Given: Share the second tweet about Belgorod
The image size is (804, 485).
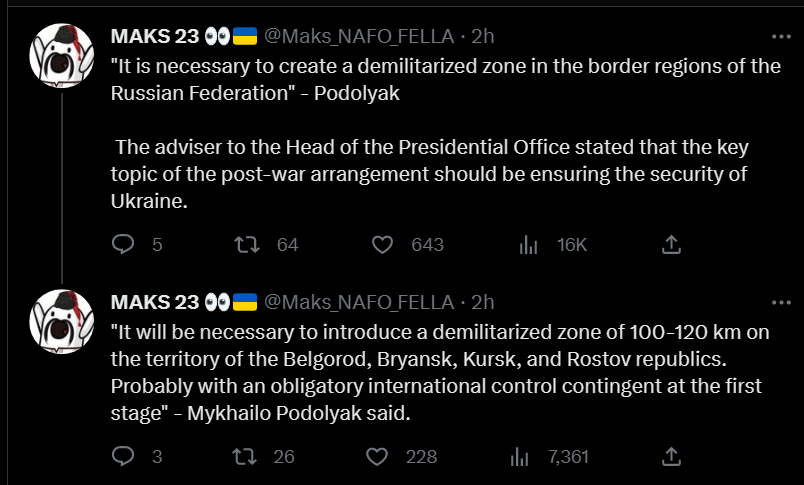Looking at the screenshot, I should pos(672,456).
